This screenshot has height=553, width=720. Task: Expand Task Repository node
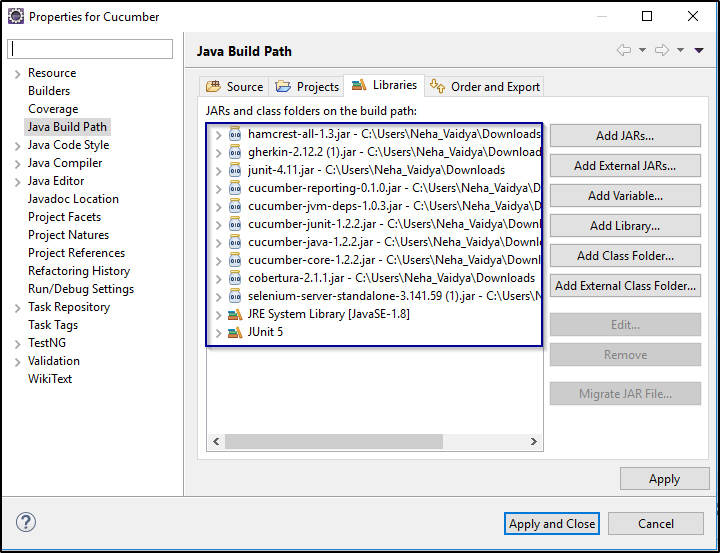click(17, 308)
